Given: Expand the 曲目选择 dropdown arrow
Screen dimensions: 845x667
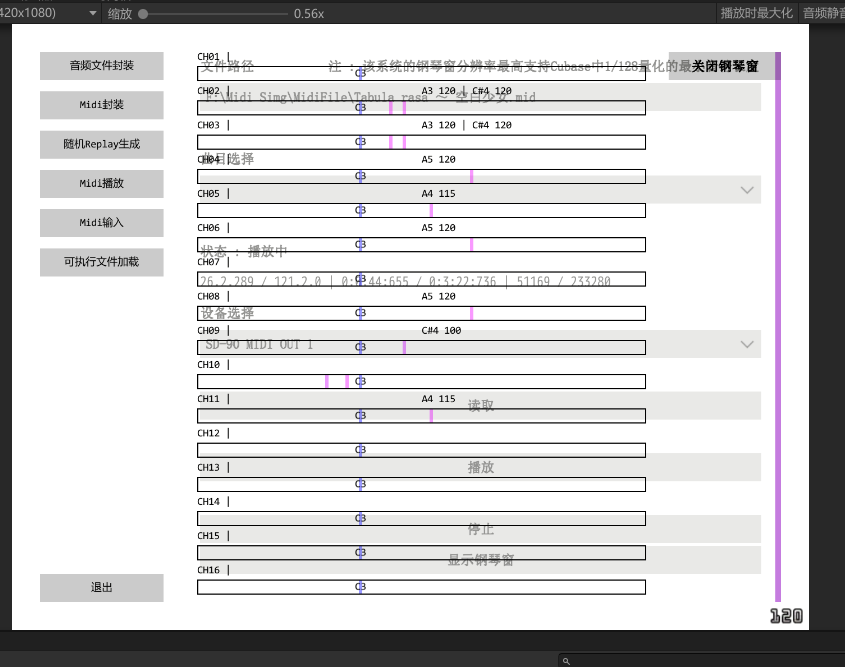Looking at the screenshot, I should click(x=746, y=190).
